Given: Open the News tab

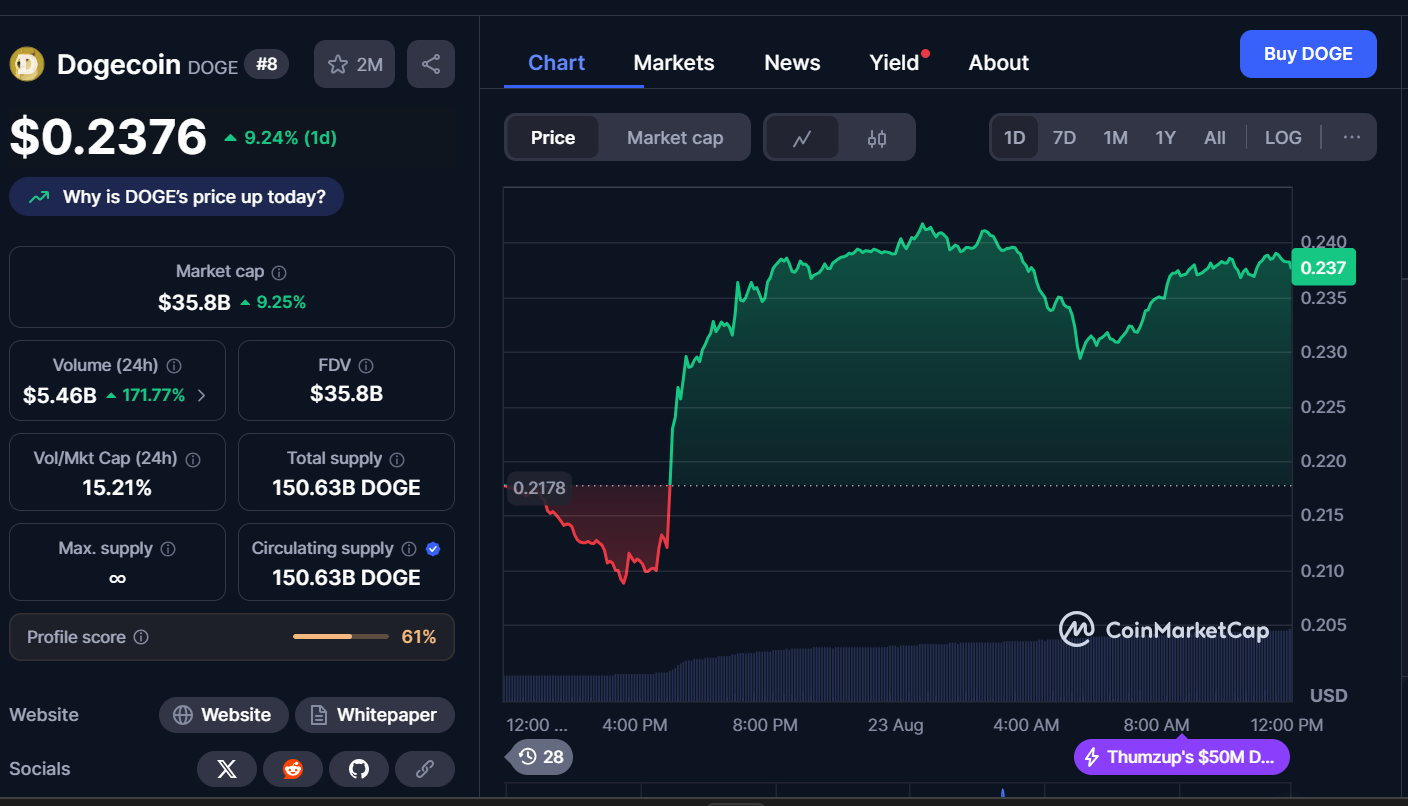Looking at the screenshot, I should 792,62.
